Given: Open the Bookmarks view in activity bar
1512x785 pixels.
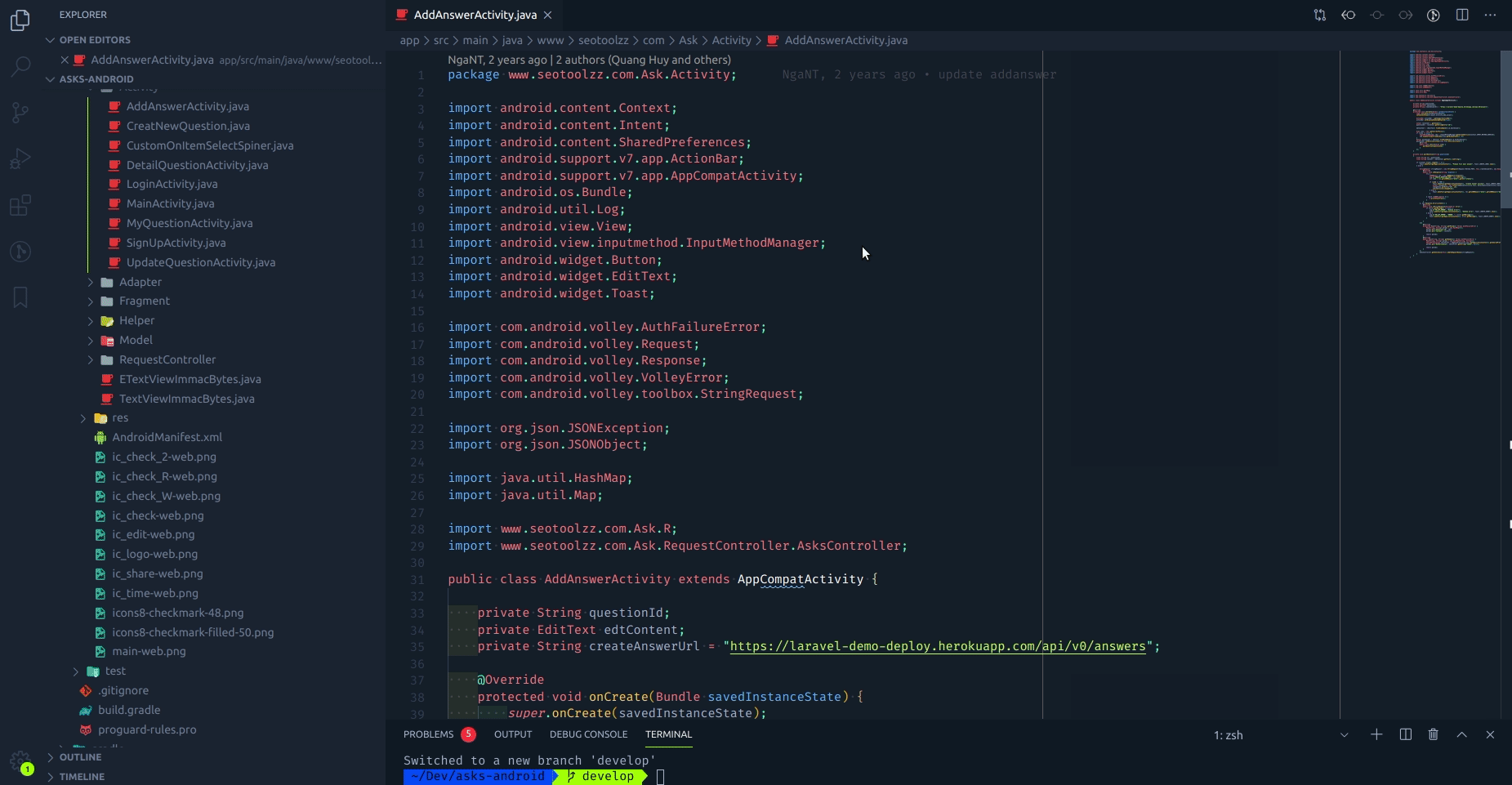Looking at the screenshot, I should point(20,297).
